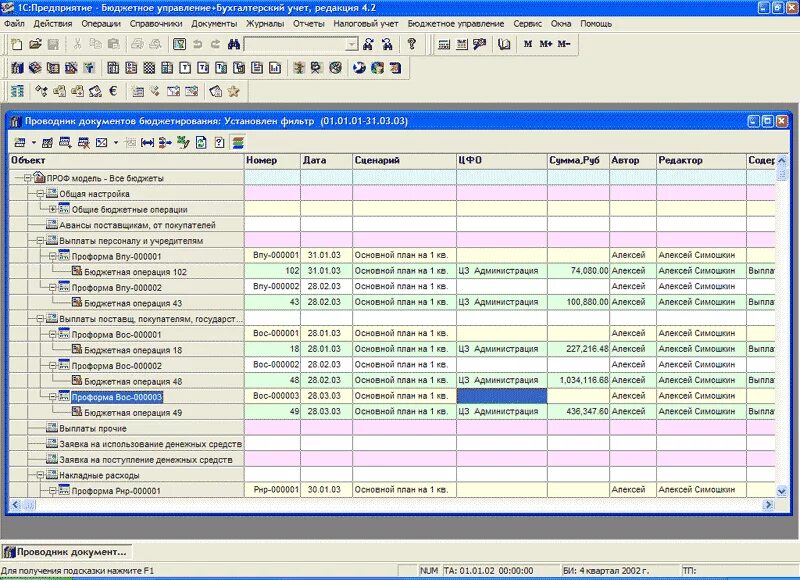Select the Выплаты прочие tree item
The height and width of the screenshot is (580, 800).
(93, 428)
